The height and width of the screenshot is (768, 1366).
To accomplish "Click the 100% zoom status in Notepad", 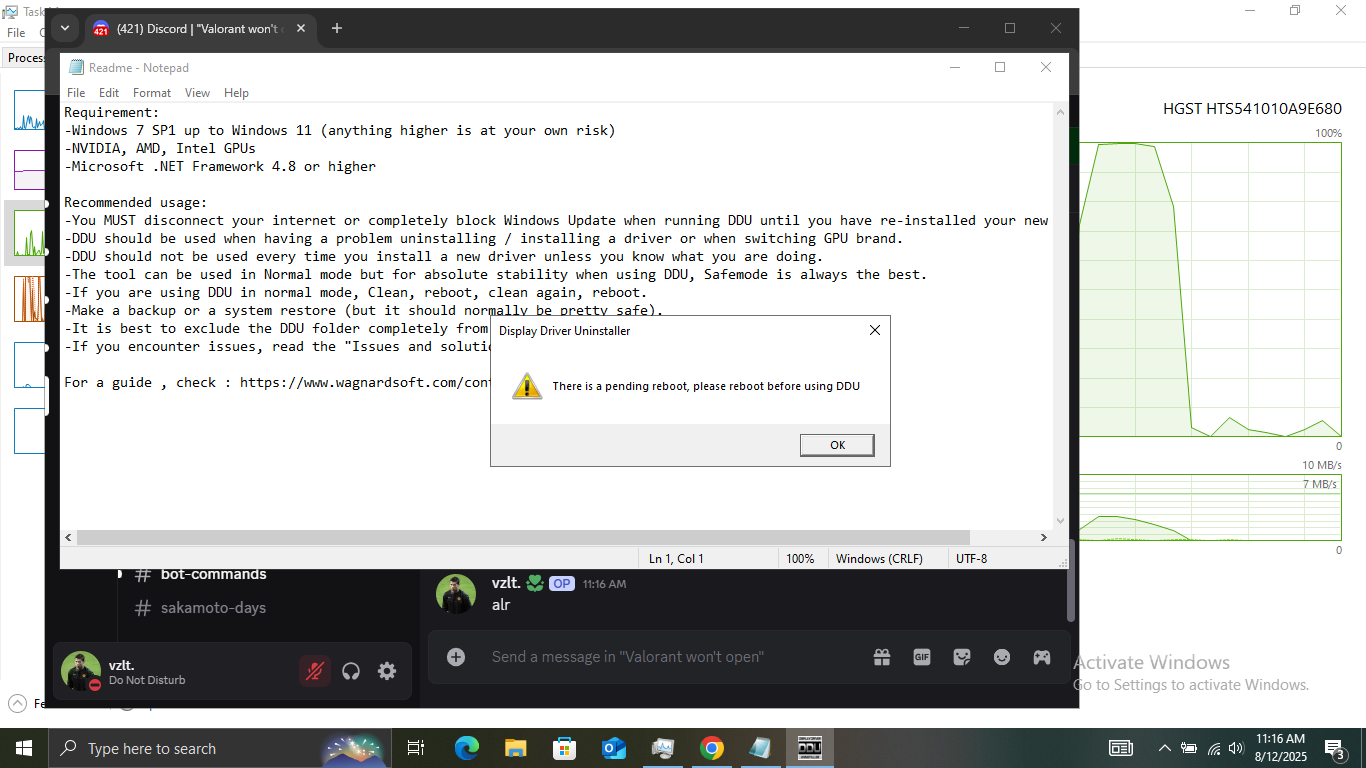I will click(x=800, y=559).
